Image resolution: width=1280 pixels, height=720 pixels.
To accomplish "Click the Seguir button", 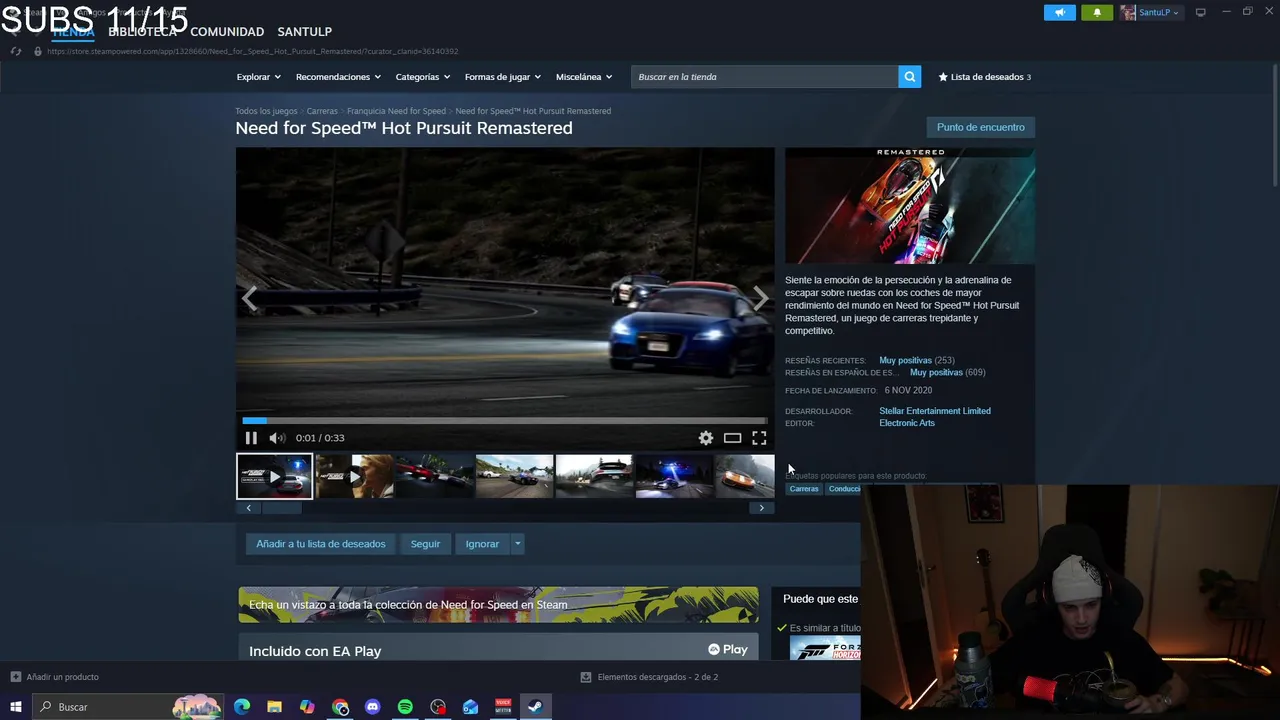I will pos(425,544).
